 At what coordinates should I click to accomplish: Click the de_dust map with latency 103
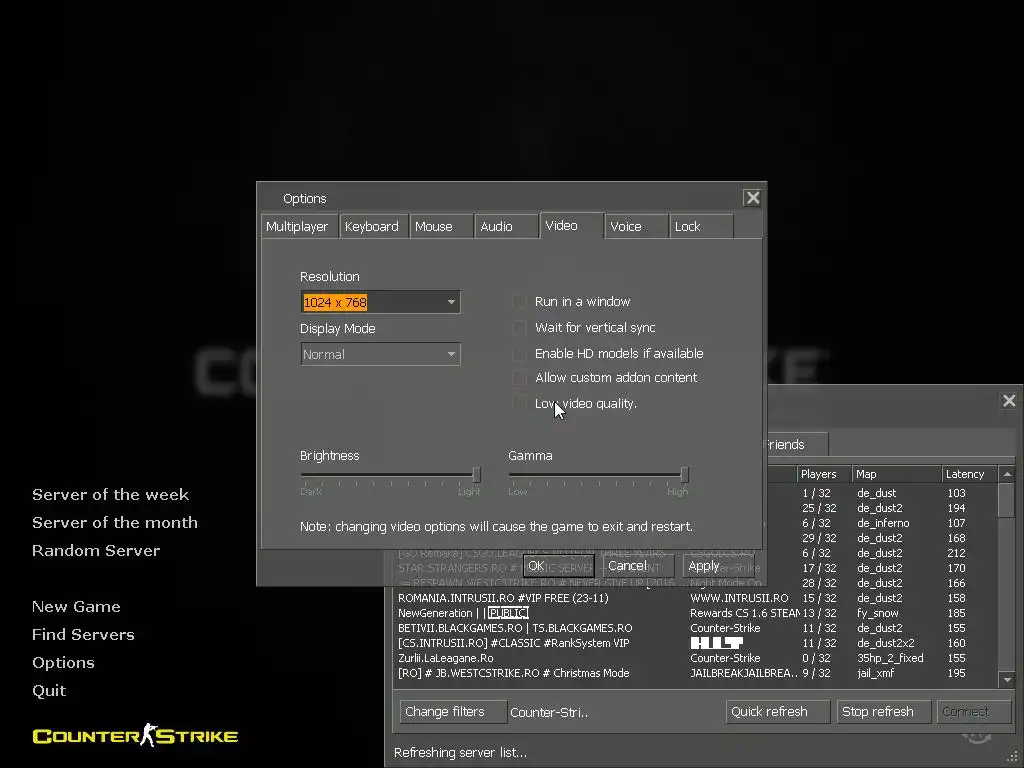876,493
